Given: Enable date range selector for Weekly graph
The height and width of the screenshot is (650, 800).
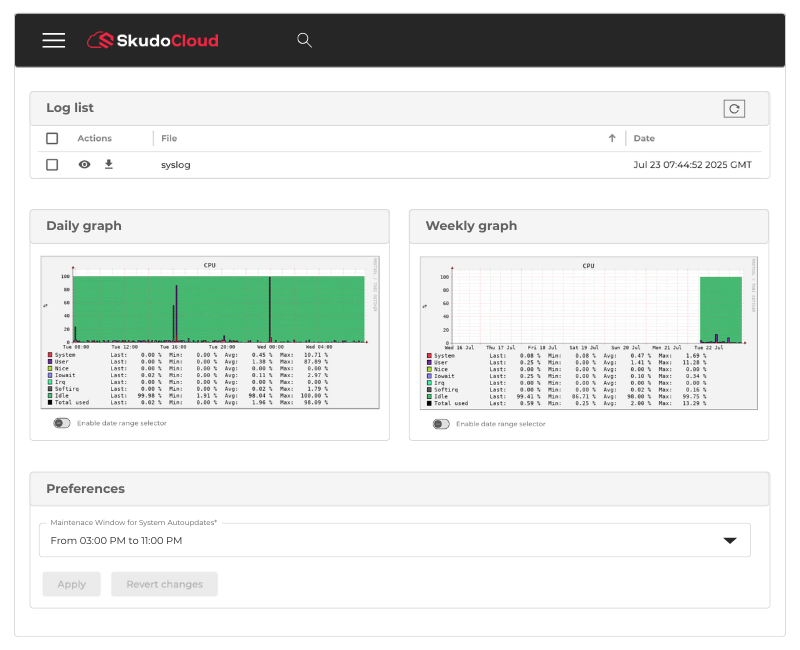Looking at the screenshot, I should [x=441, y=424].
